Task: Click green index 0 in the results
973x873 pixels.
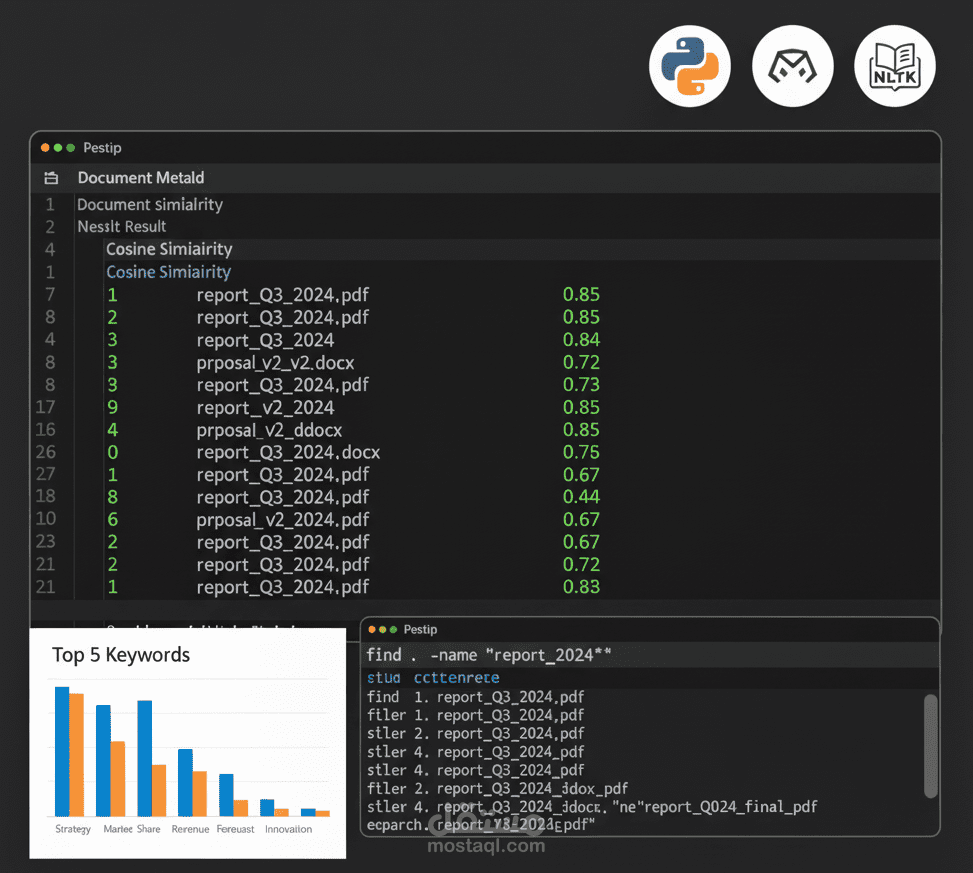Action: coord(112,452)
